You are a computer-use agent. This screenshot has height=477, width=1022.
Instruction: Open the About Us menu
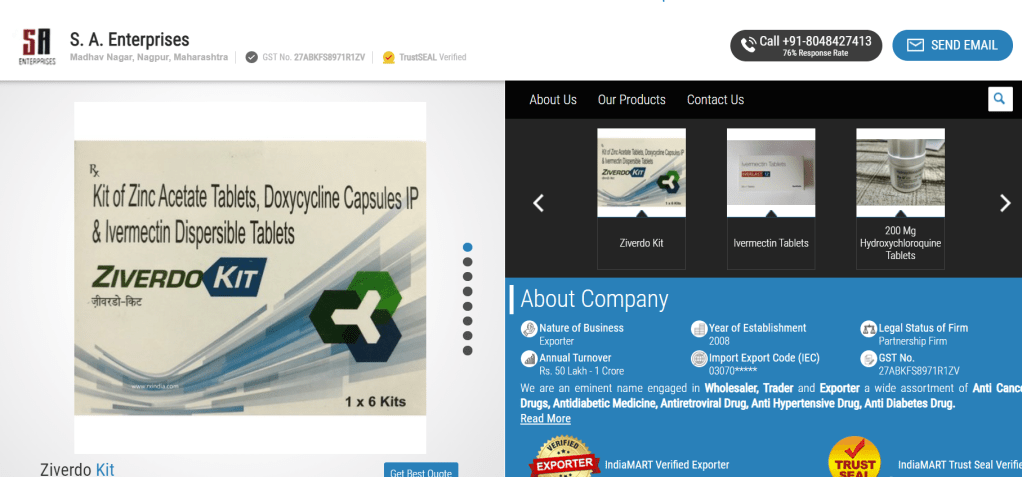coord(553,100)
